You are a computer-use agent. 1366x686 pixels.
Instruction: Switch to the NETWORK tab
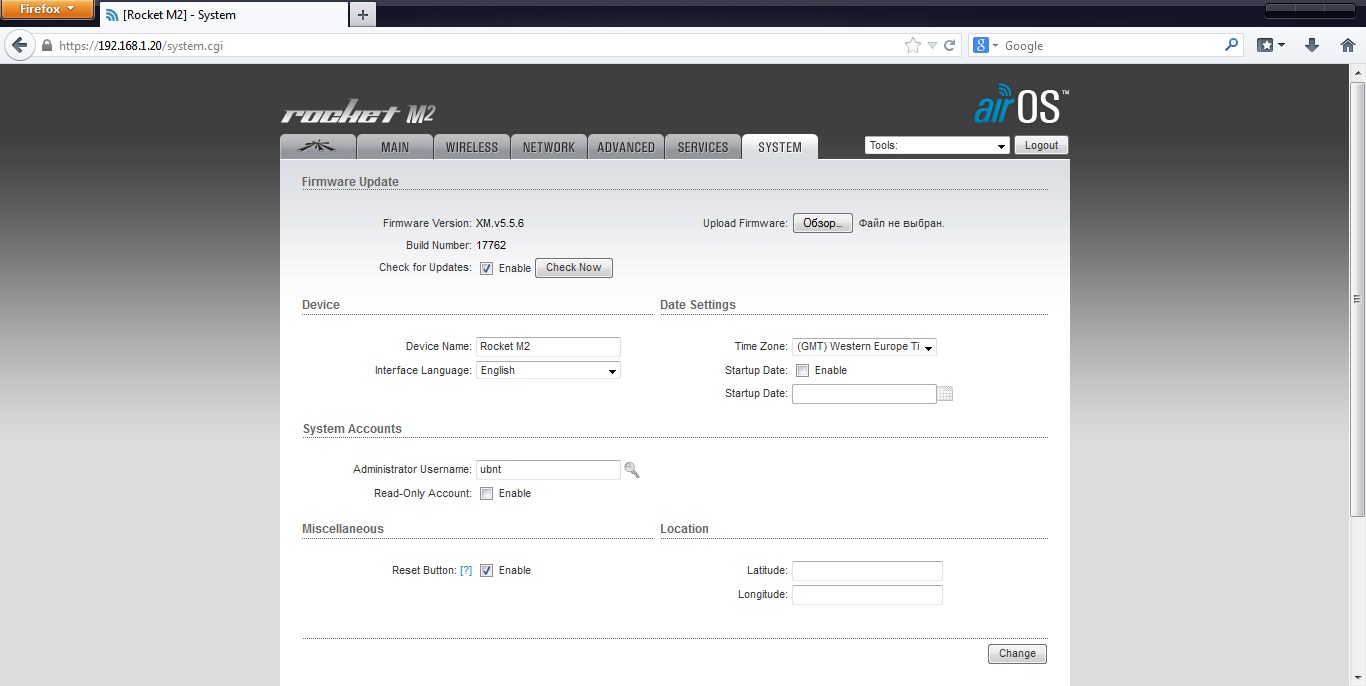[x=549, y=147]
